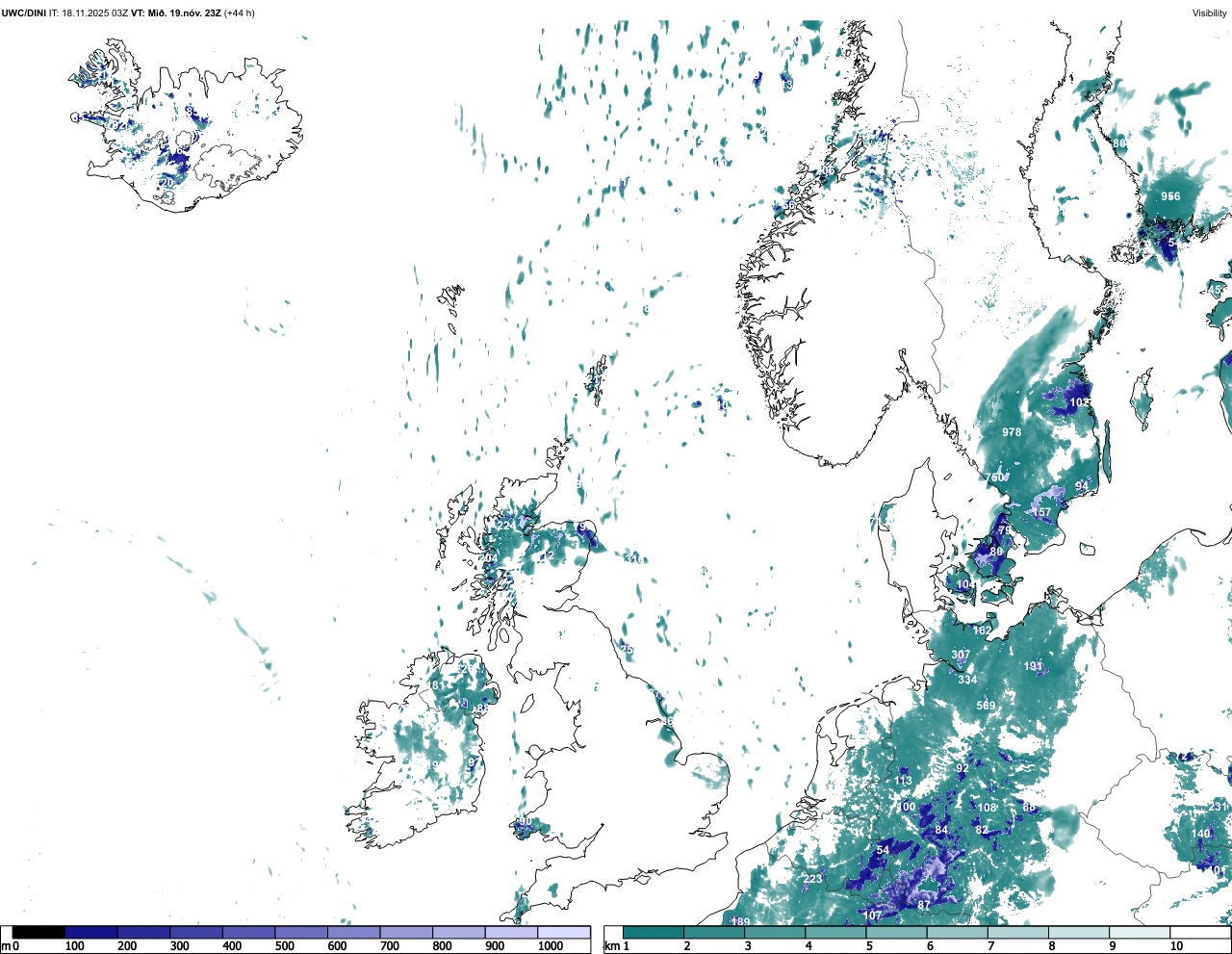Viewport: 1232px width, 954px height.
Task: Click the black 0–100 m legend swatch
Action: 38,932
